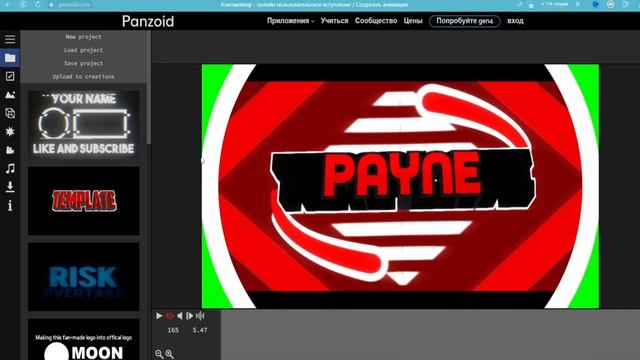Select the folder Projects sidebar icon
The image size is (640, 360).
point(10,58)
